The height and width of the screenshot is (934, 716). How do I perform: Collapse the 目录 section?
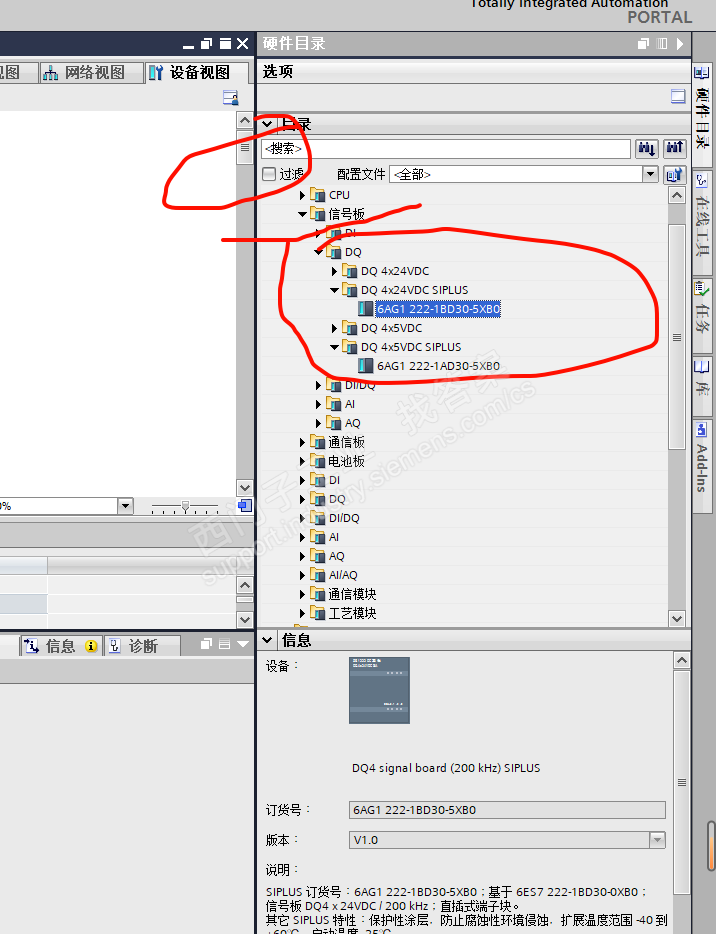pyautogui.click(x=267, y=124)
